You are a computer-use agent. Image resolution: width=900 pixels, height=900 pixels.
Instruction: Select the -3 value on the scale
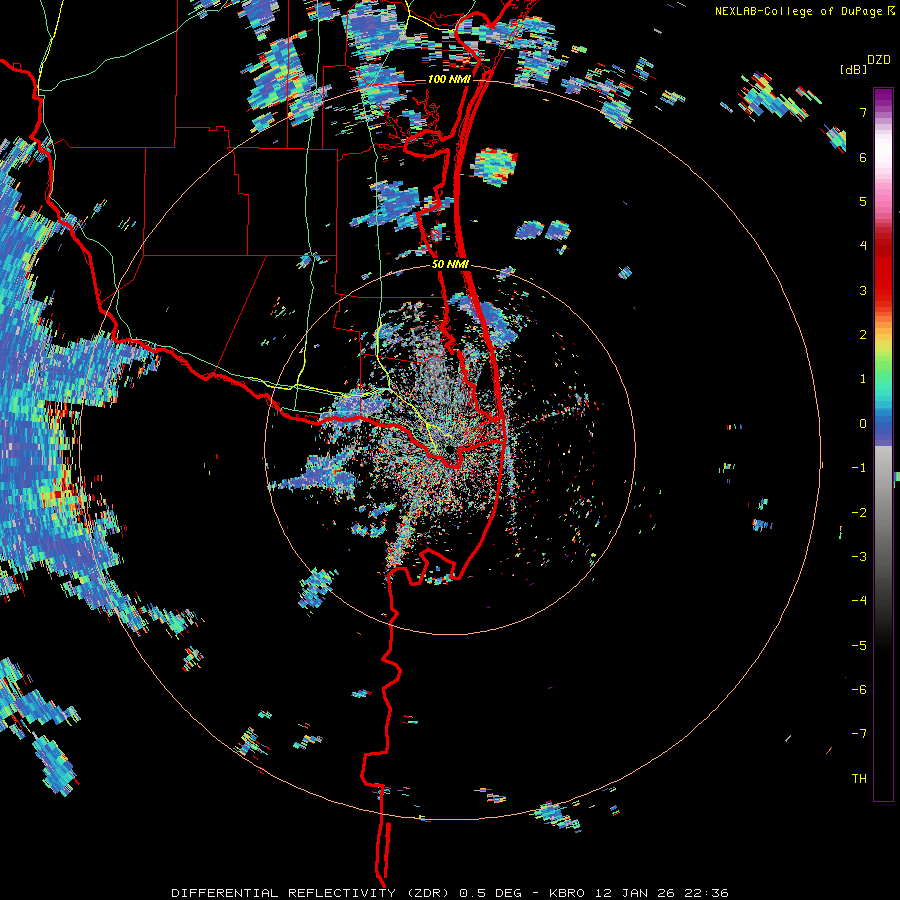pos(859,557)
